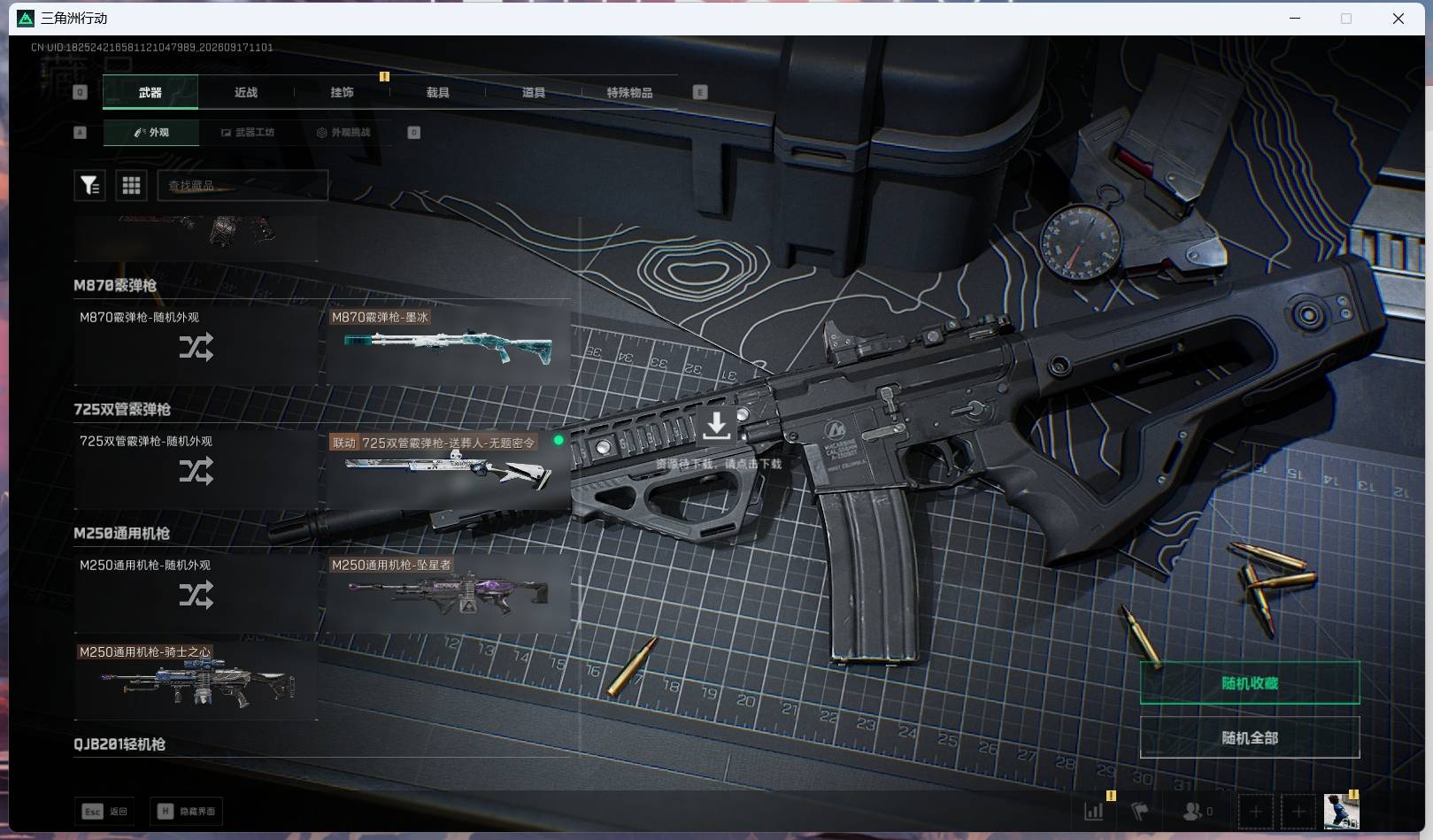Select the M870霰弹枪-随机外观 card
The height and width of the screenshot is (840, 1433).
pyautogui.click(x=196, y=345)
